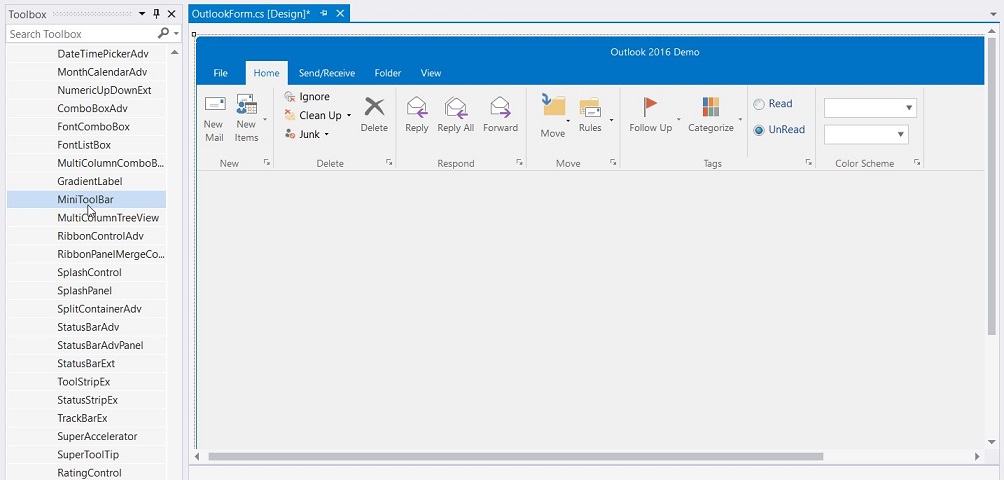Open the Move dropdown arrow
Screen dimensions: 1004x480
coord(568,120)
